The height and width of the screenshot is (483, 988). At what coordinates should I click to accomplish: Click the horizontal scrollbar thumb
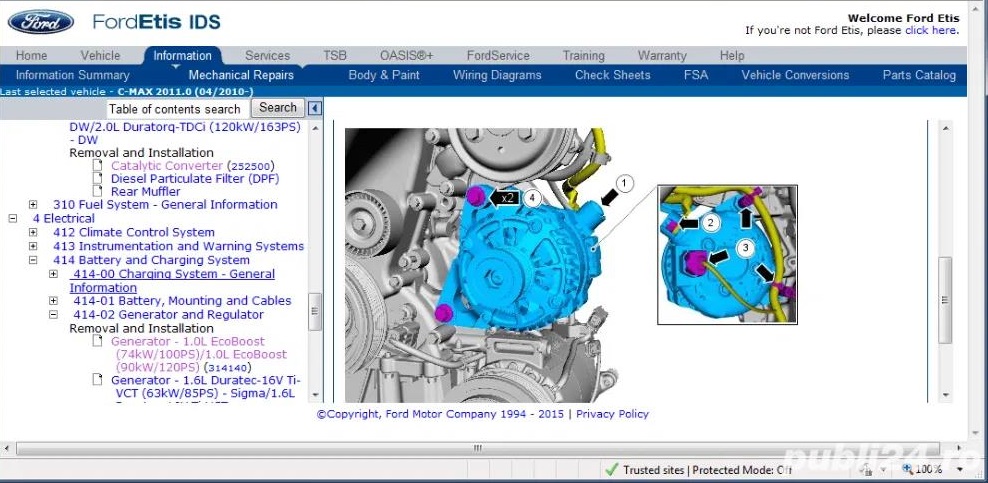(x=477, y=448)
